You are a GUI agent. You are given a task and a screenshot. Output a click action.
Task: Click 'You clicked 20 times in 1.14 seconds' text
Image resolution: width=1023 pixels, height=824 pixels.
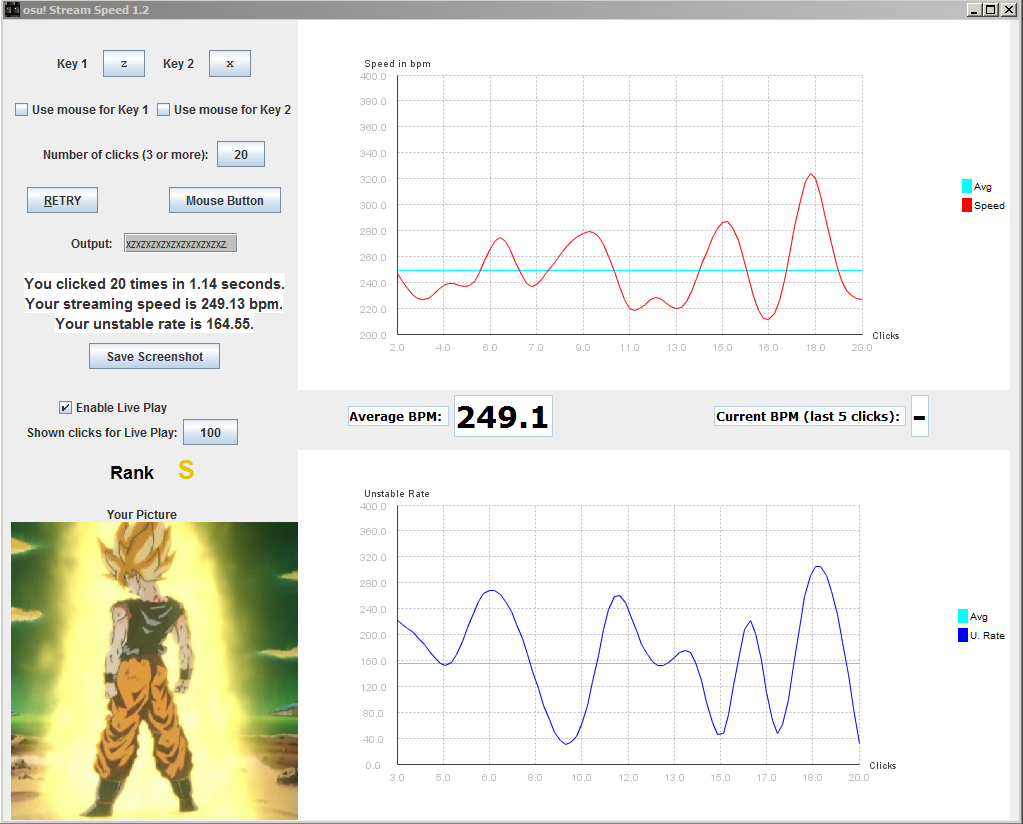155,284
